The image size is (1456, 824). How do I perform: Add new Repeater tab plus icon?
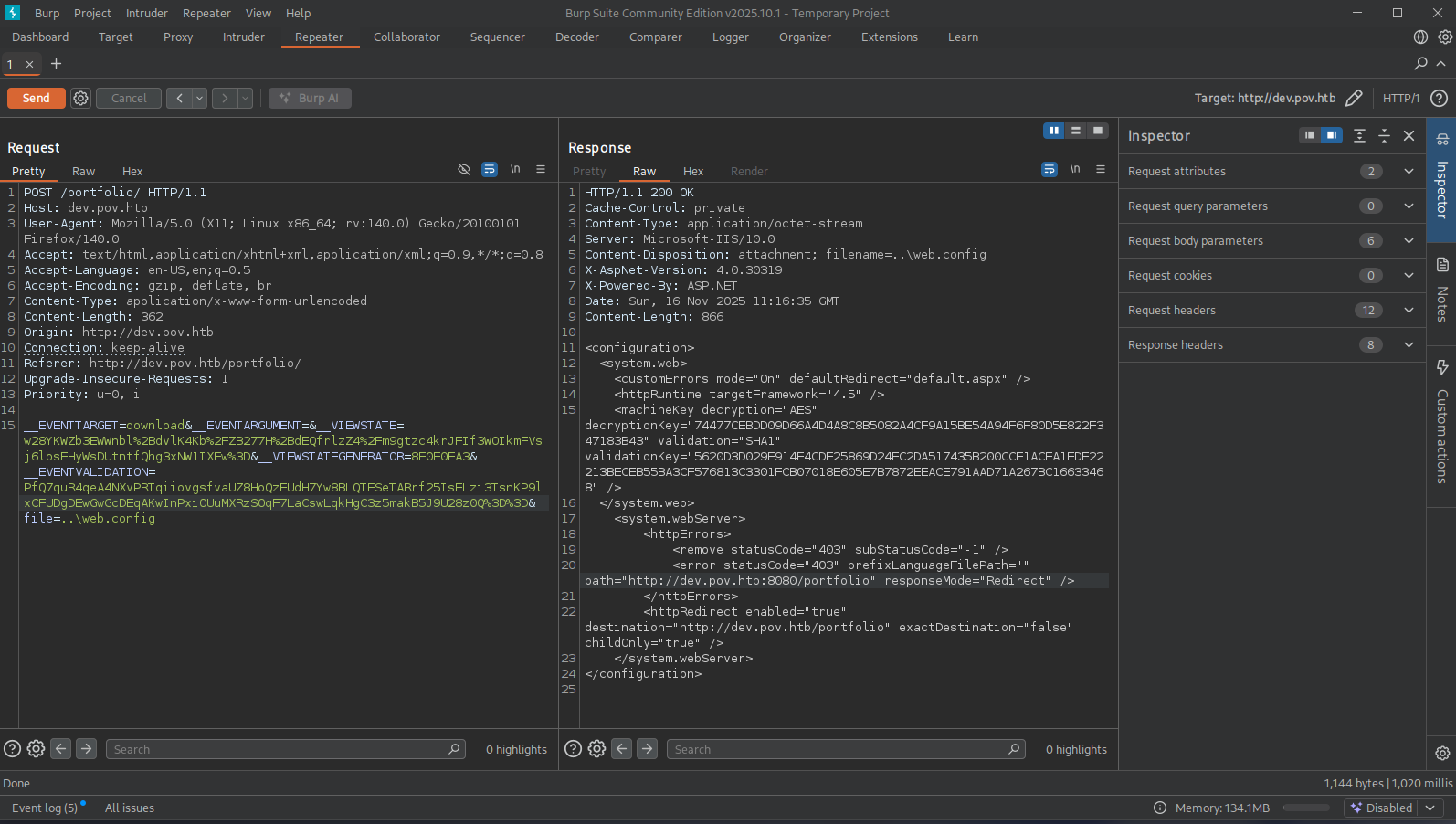coord(56,63)
